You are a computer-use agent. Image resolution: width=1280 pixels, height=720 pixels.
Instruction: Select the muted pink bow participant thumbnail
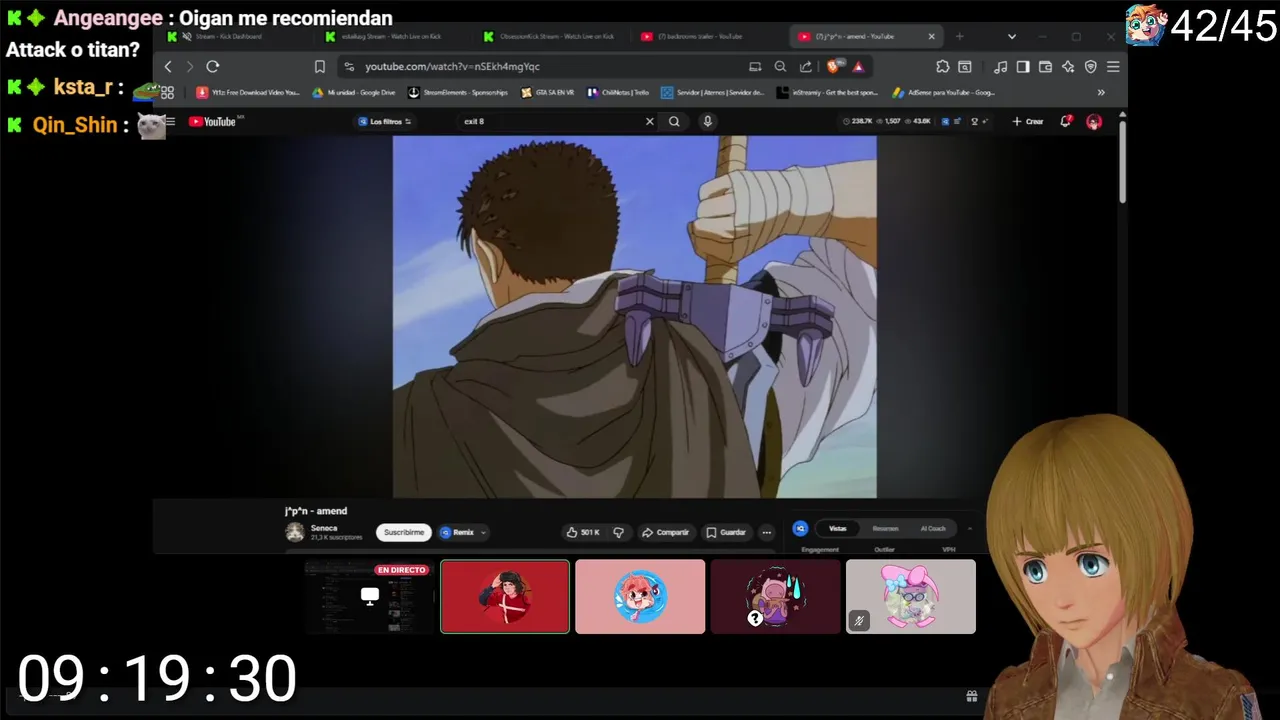(911, 597)
